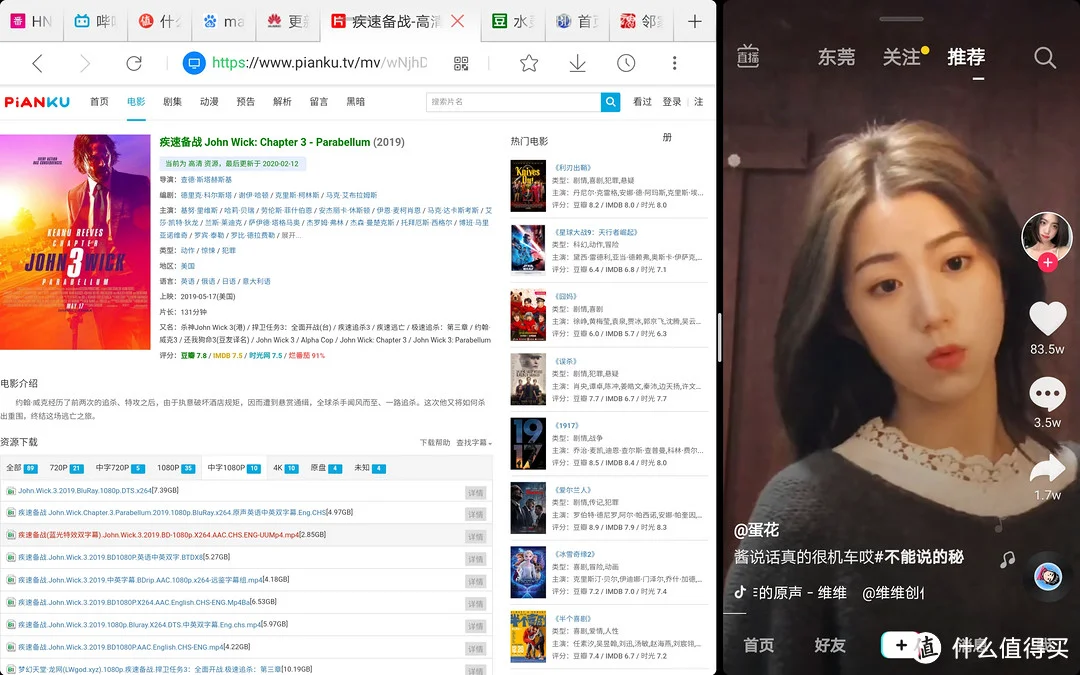This screenshot has width=1080, height=675.
Task: Click the PiANKU site logo
Action: point(37,102)
